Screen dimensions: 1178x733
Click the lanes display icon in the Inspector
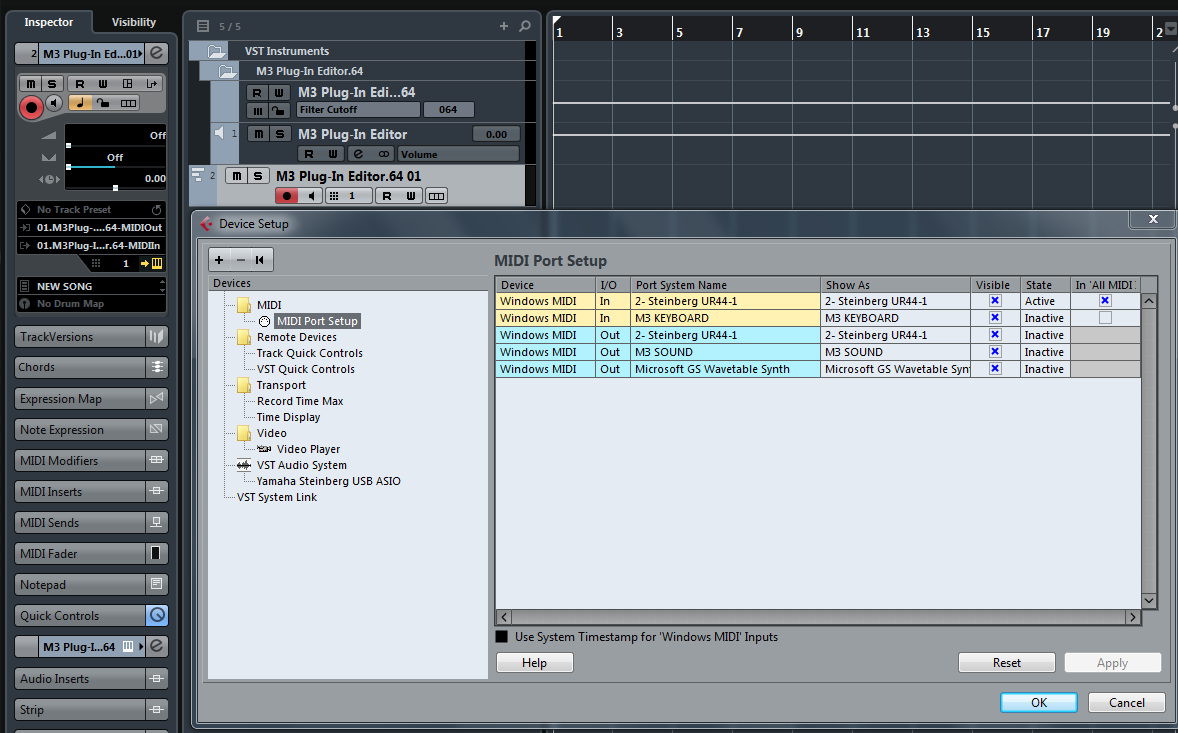coord(128,103)
